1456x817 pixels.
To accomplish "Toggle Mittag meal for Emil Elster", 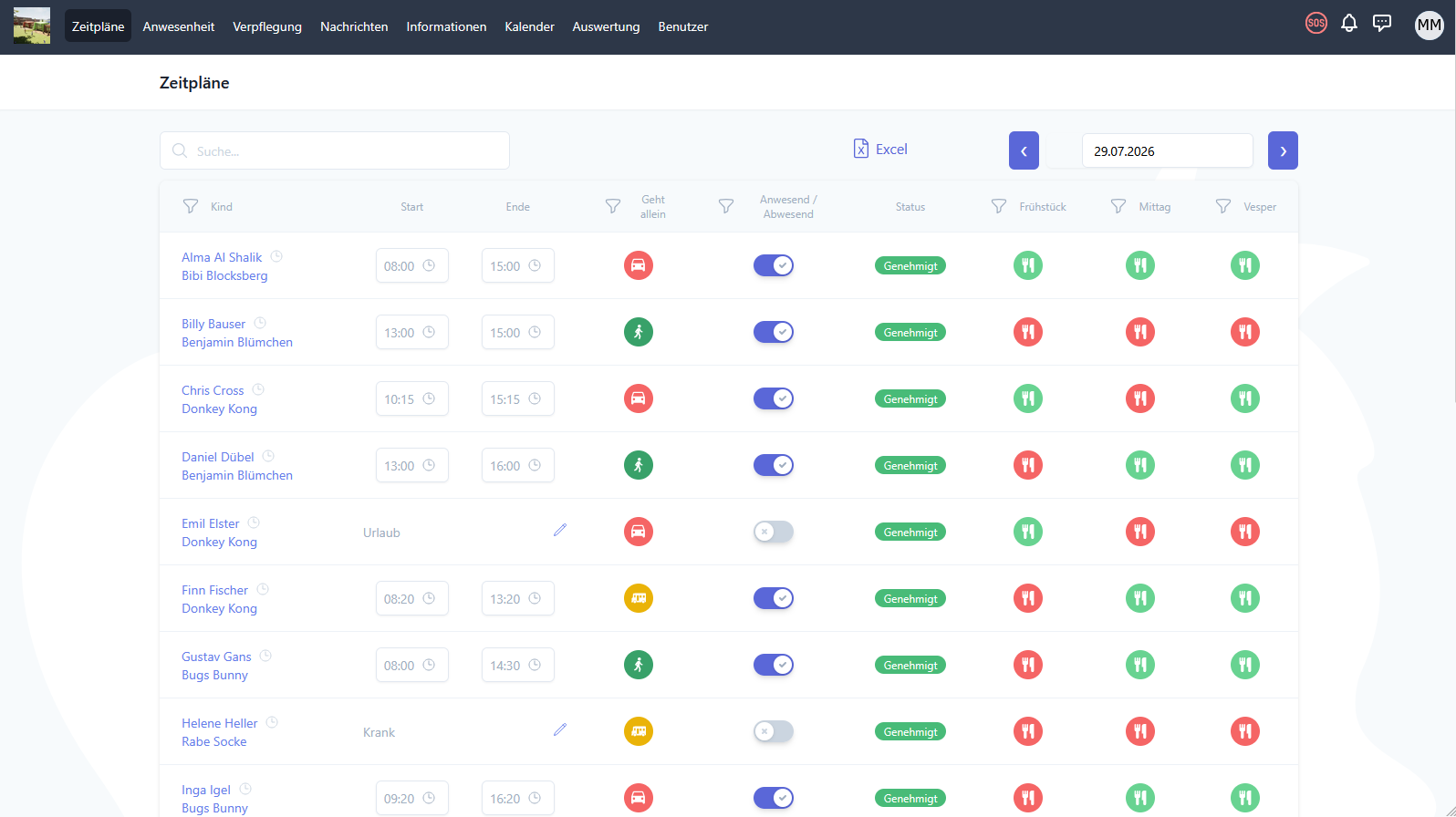I will (x=1140, y=532).
